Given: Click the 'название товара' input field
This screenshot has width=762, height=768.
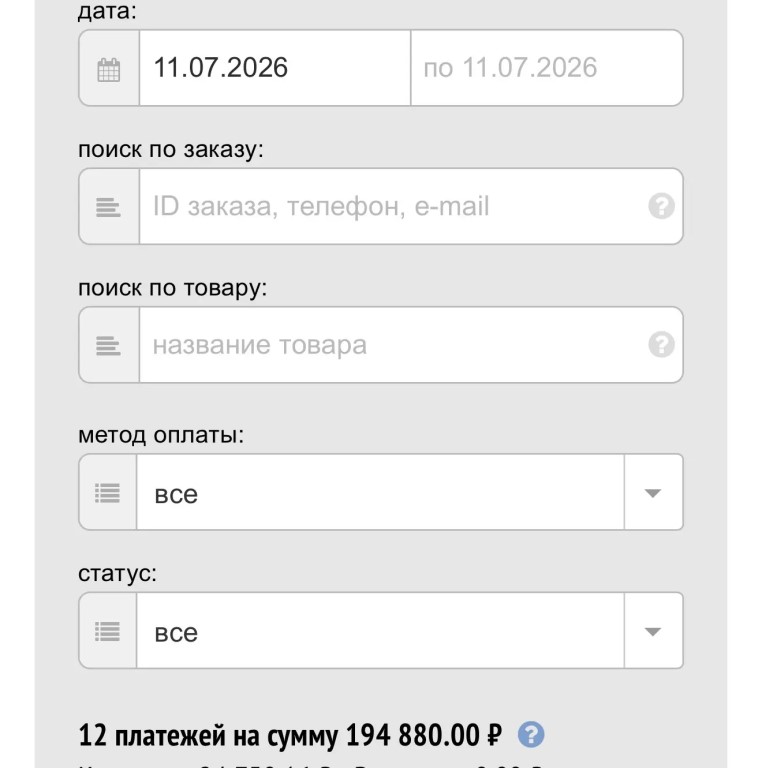Looking at the screenshot, I should coord(411,345).
